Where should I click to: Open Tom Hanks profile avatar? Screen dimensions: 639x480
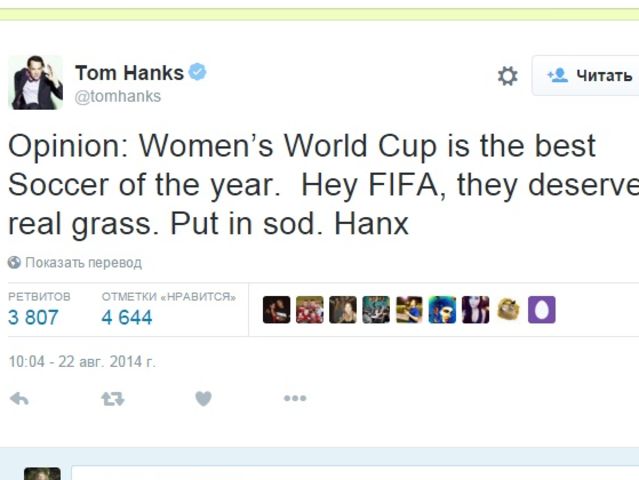35,82
